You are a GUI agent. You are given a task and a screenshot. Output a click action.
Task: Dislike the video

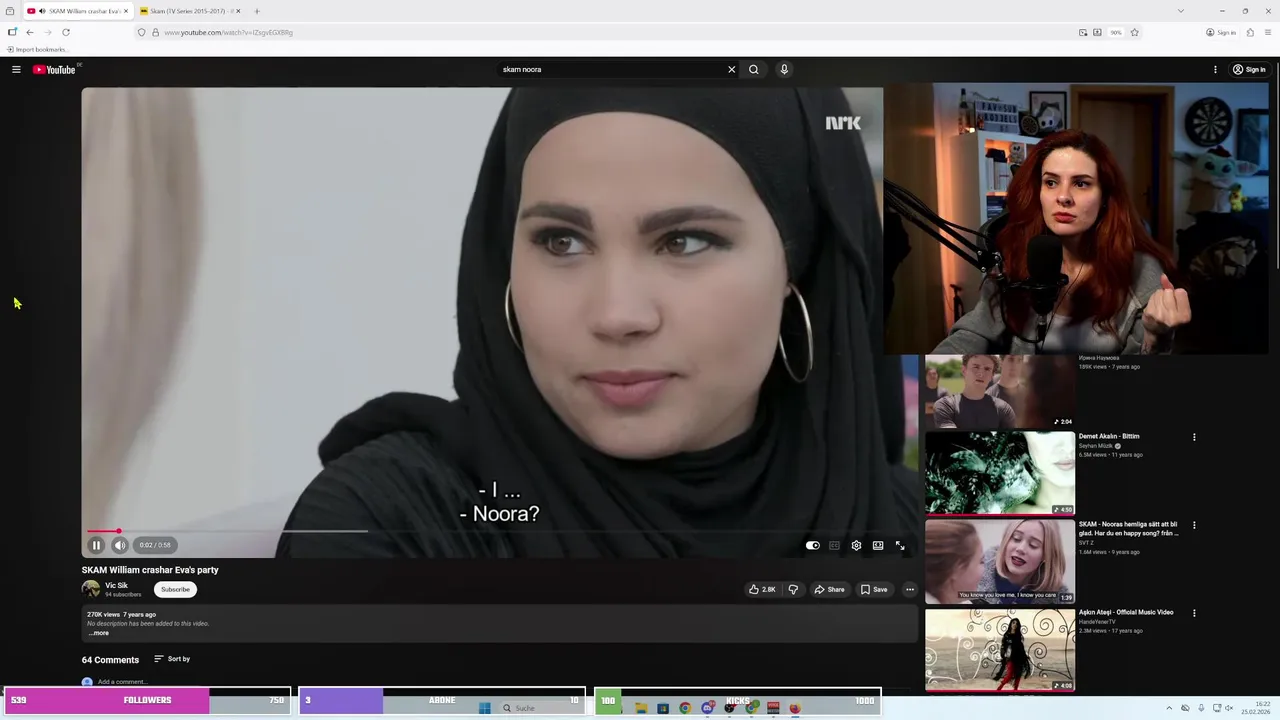793,589
